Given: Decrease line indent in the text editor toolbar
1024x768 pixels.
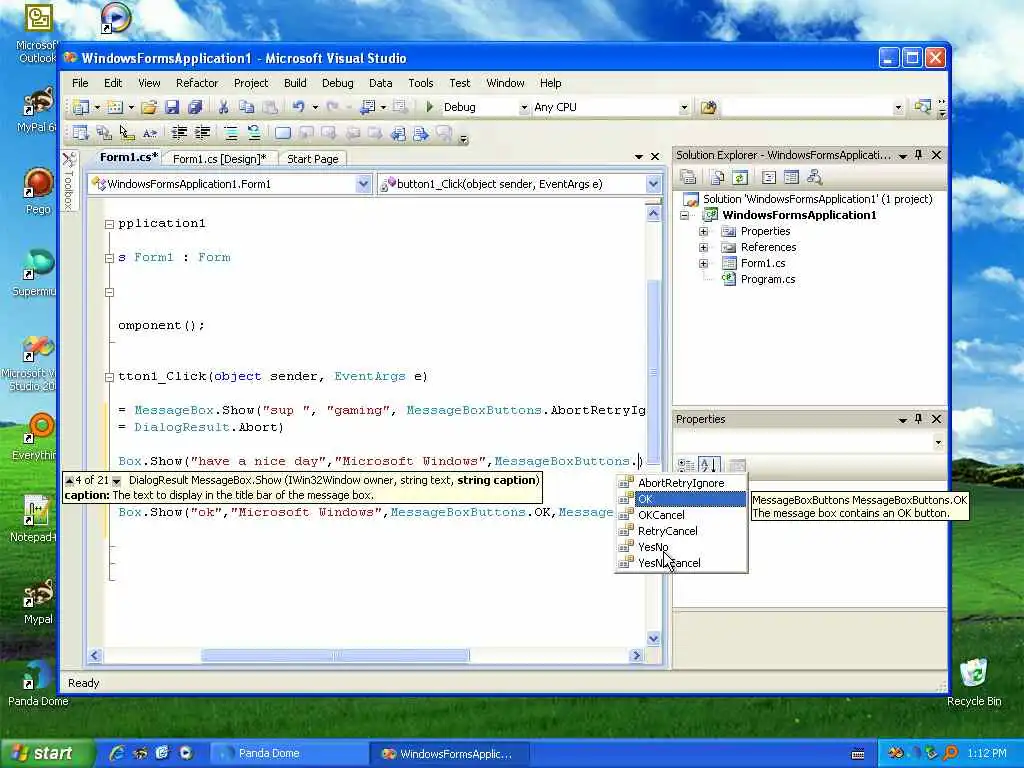Looking at the screenshot, I should point(179,133).
